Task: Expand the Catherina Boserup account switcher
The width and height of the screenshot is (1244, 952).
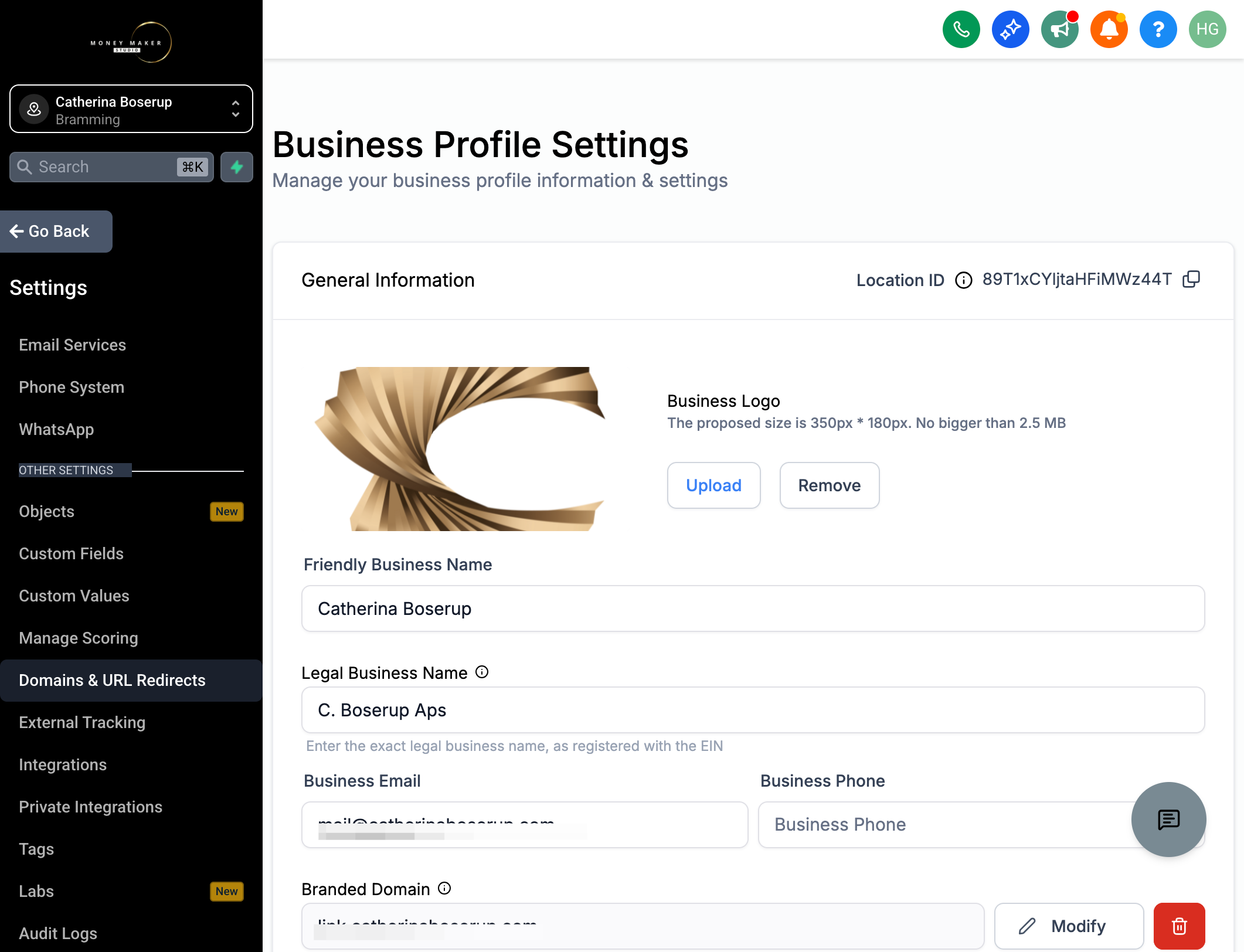Action: (x=131, y=109)
